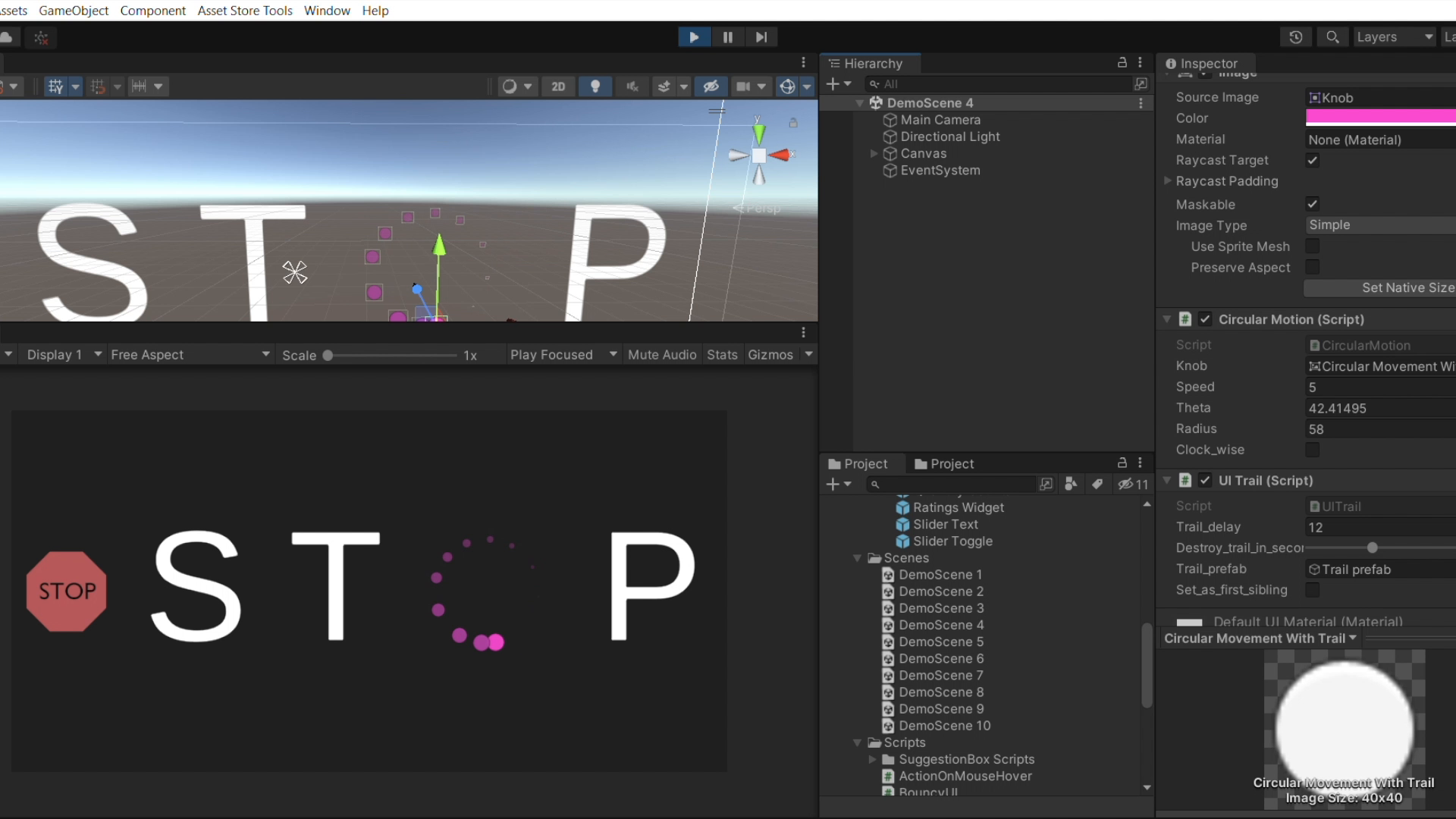1456x819 pixels.
Task: Open the scene camera settings icon
Action: point(744,86)
